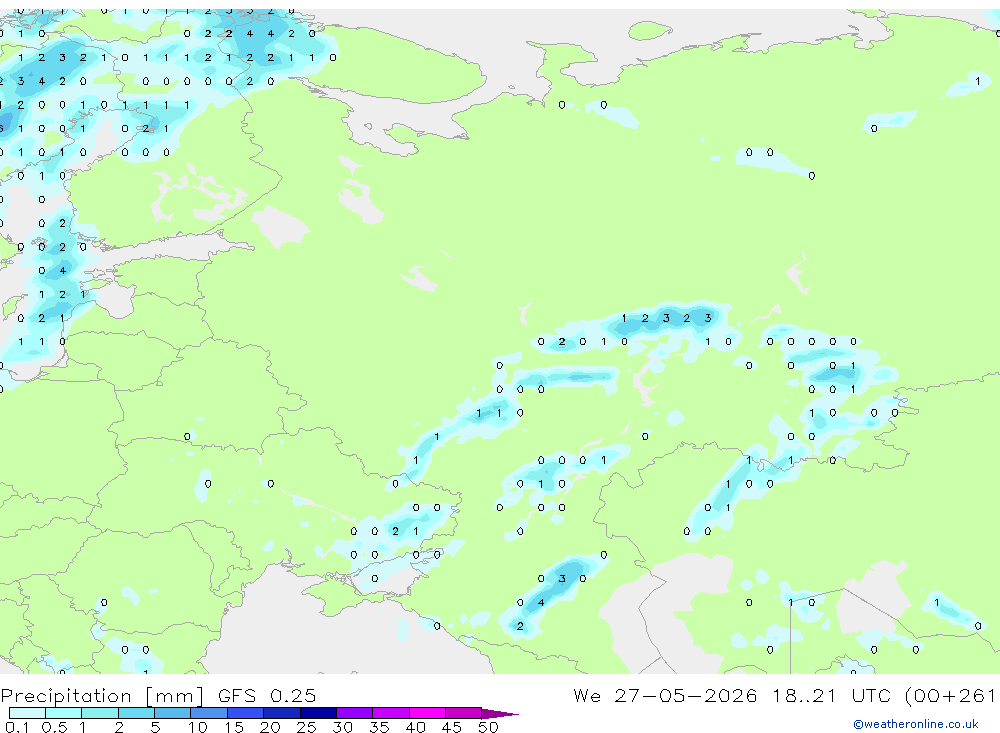Click the 1–2 mm legend swatch
Image resolution: width=1000 pixels, height=733 pixels.
[100, 713]
